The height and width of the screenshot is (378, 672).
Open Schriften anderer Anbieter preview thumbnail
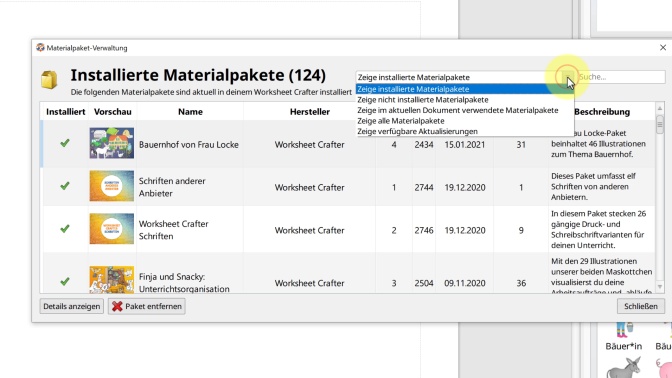[x=111, y=186]
